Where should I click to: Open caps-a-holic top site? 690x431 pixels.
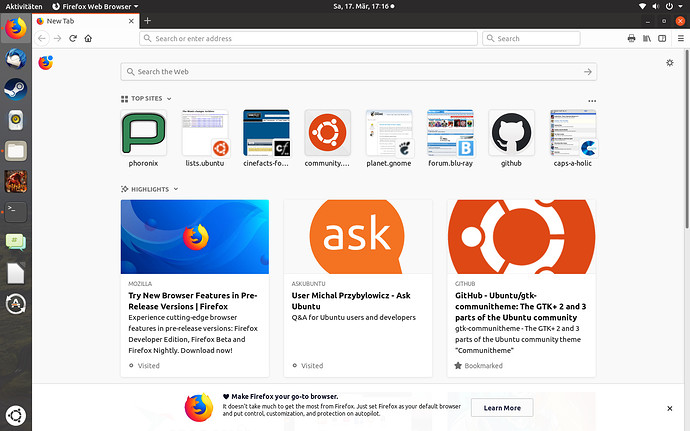pos(573,138)
